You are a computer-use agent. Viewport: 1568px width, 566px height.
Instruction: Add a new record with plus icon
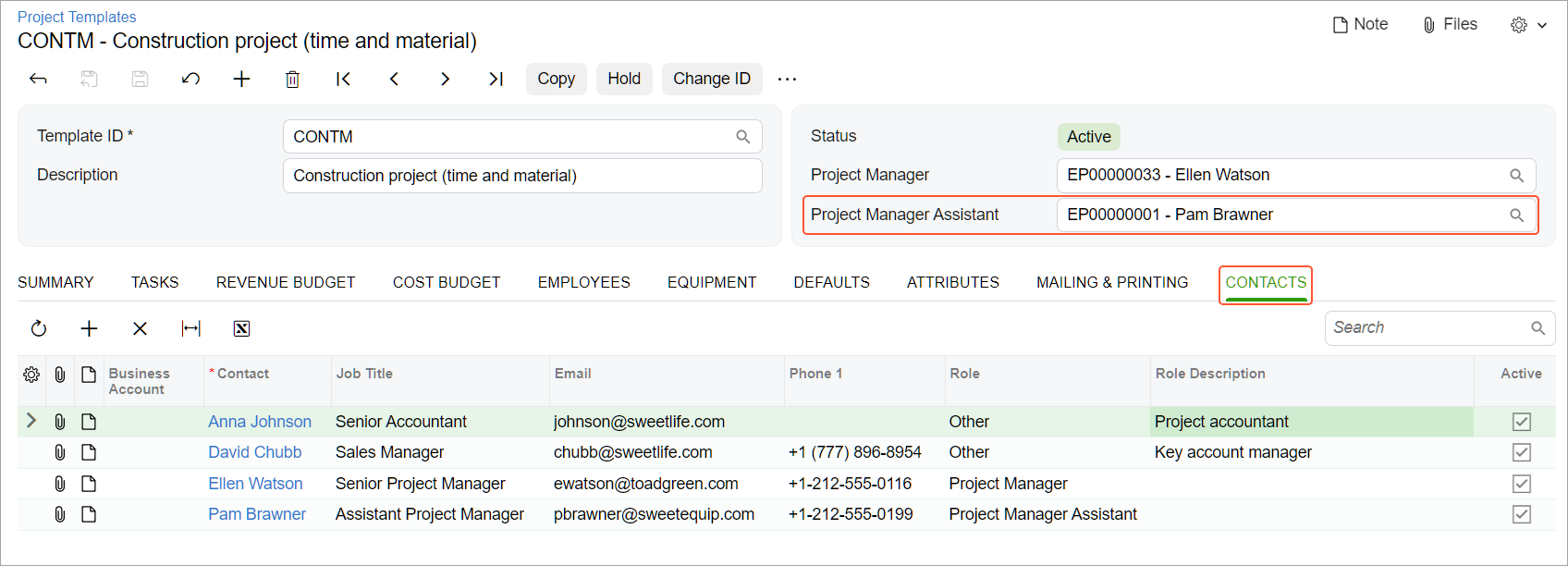click(x=241, y=80)
